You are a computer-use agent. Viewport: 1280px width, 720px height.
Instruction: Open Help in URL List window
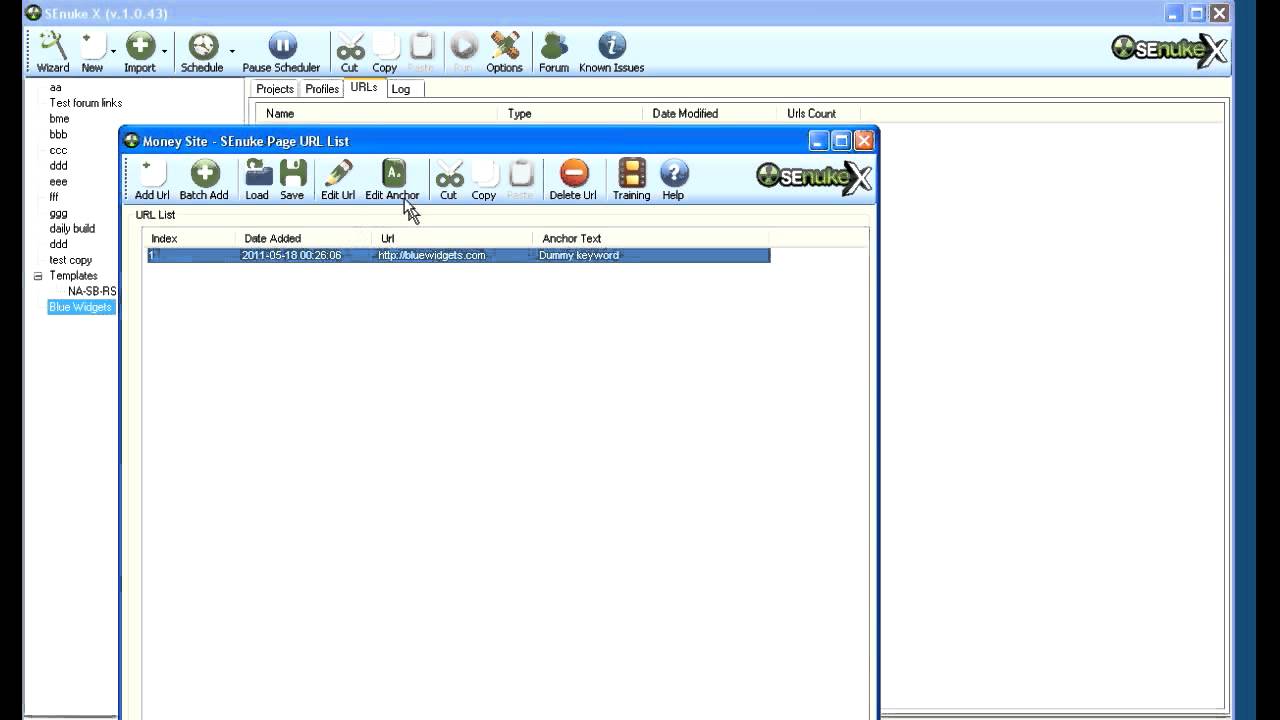click(673, 180)
